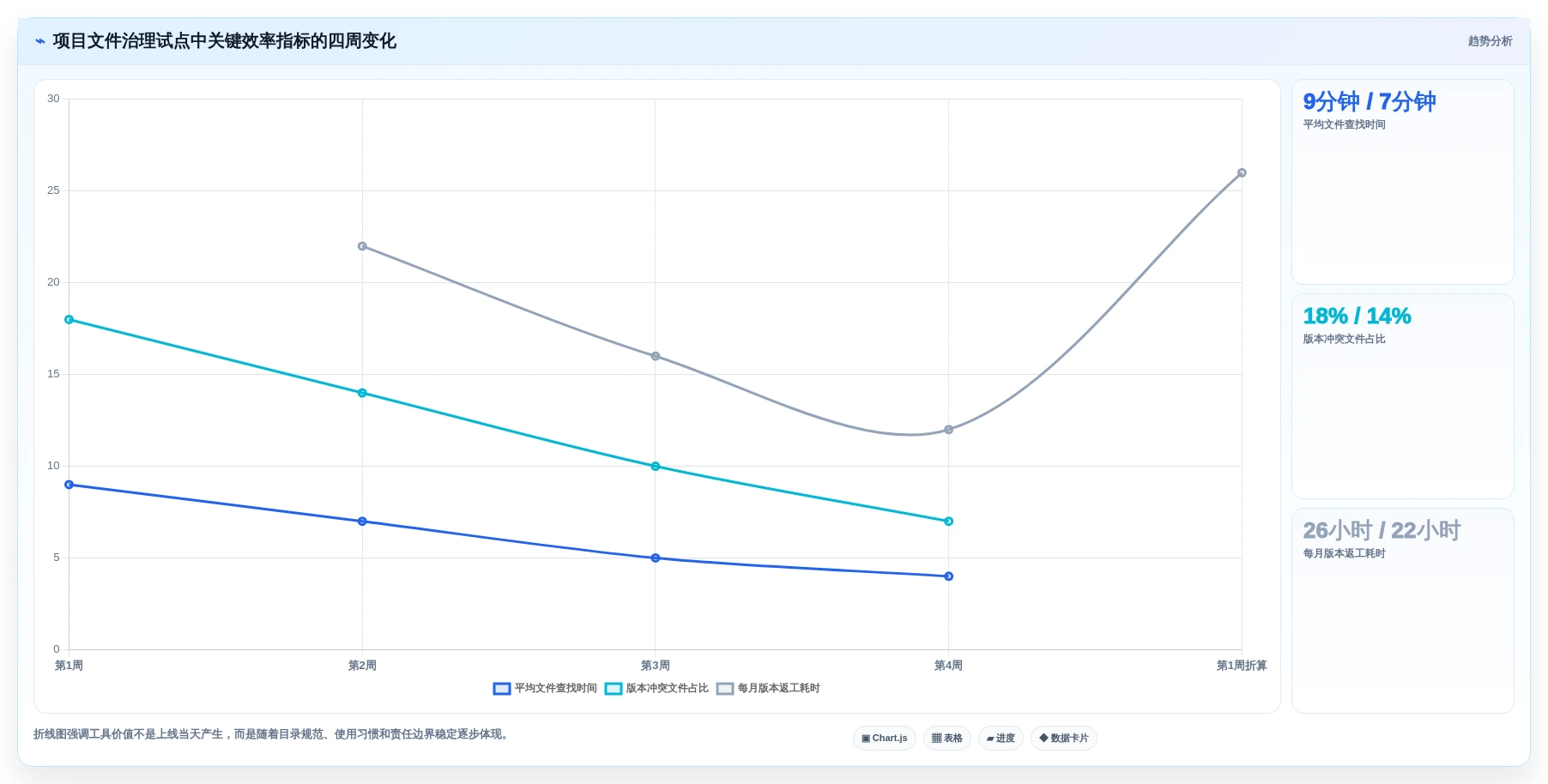Select the gray data point at 第1周折算
Viewport: 1548px width, 784px height.
point(1242,173)
